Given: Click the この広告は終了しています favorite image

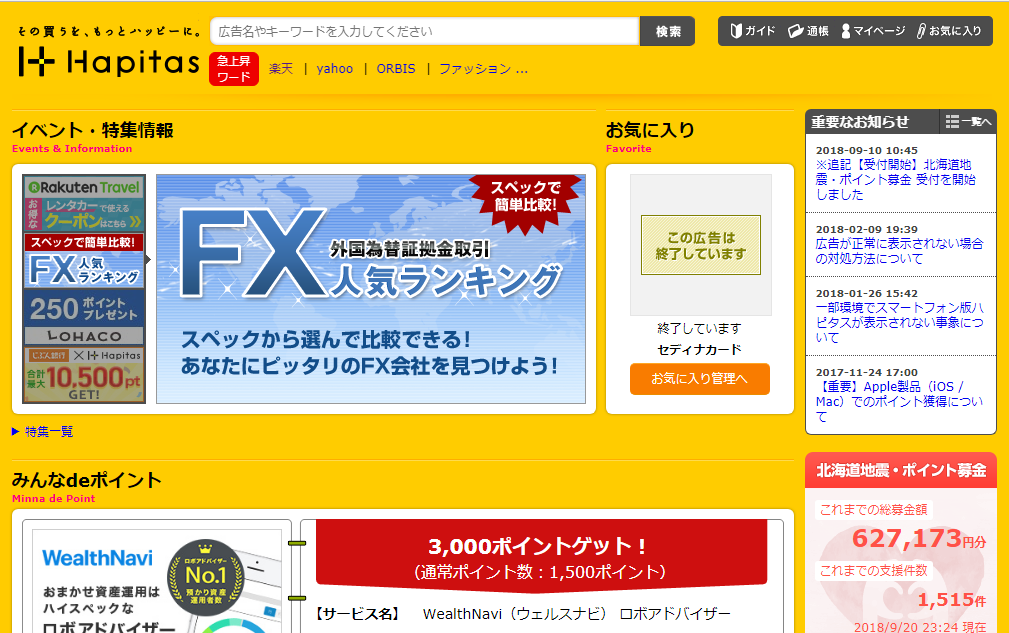Looking at the screenshot, I should pyautogui.click(x=701, y=245).
